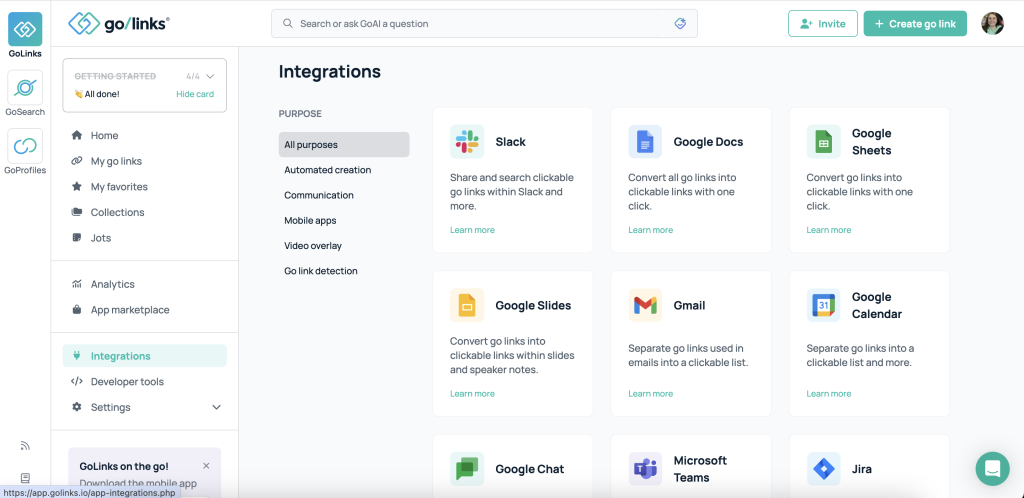Click the Google Calendar integration icon
This screenshot has height=498, width=1024.
pyautogui.click(x=824, y=305)
